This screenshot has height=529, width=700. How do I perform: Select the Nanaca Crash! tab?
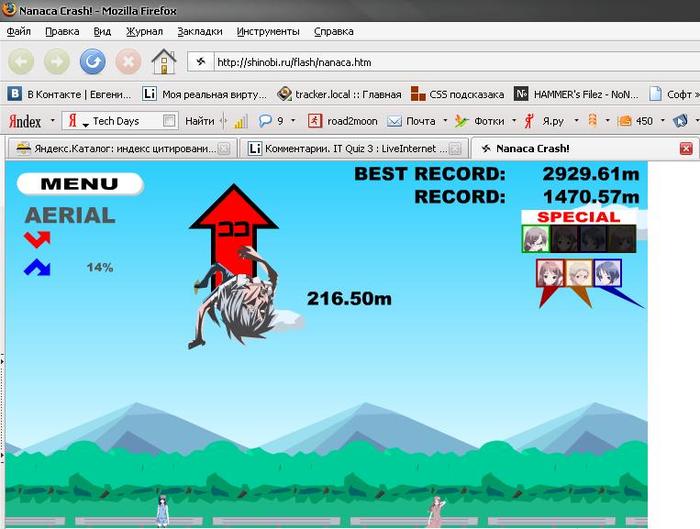pyautogui.click(x=584, y=149)
